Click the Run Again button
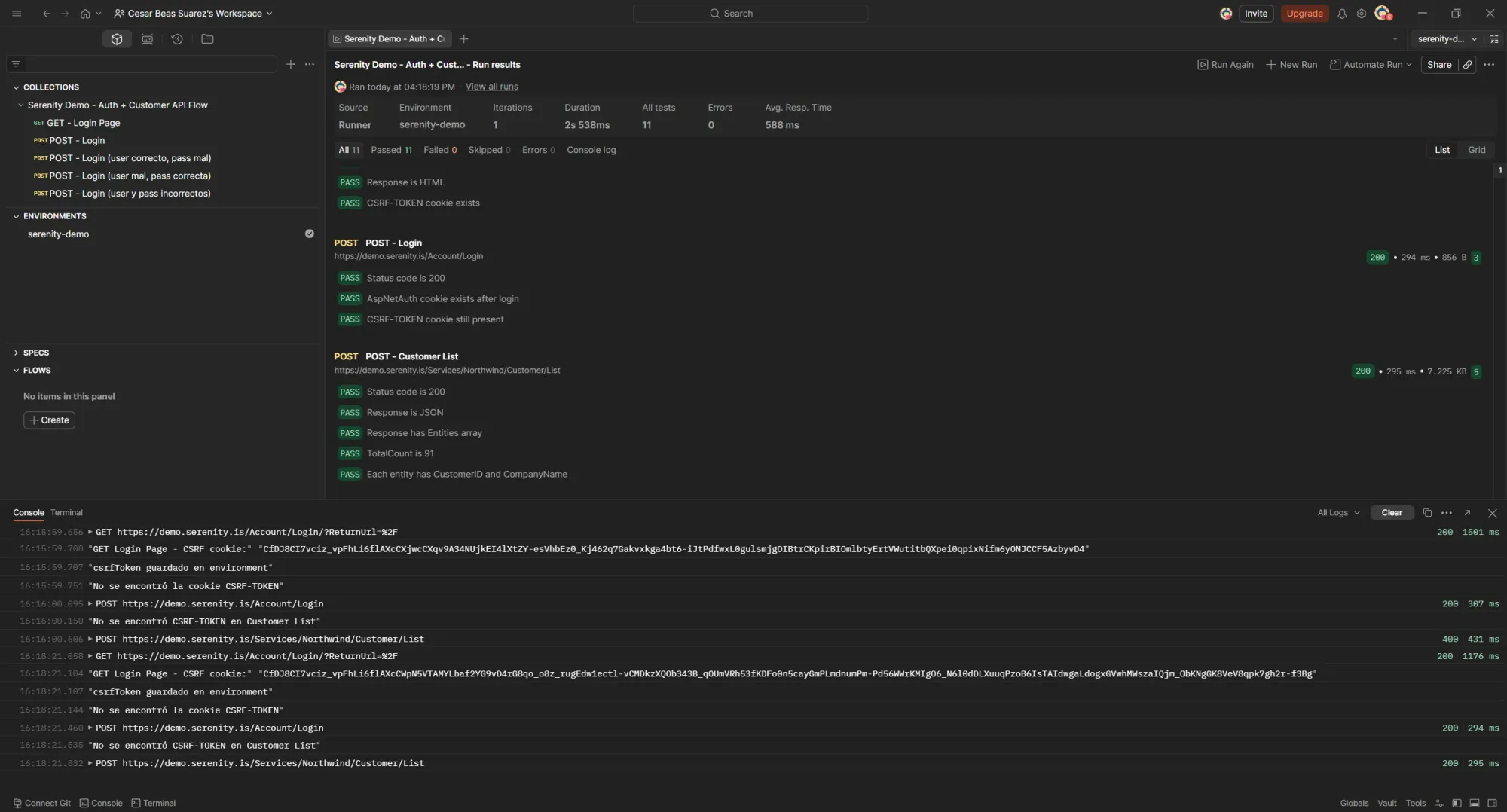1507x812 pixels. tap(1225, 65)
